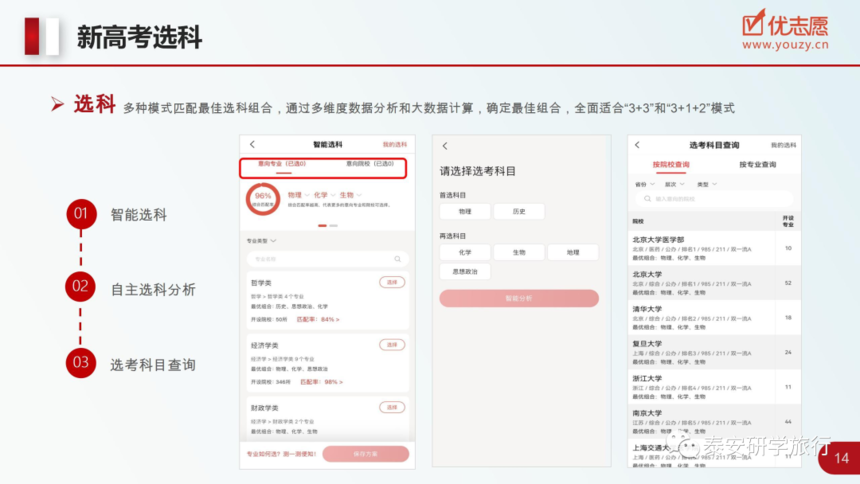
Task: Expand the 物理 subject dropdown
Action: click(x=299, y=195)
